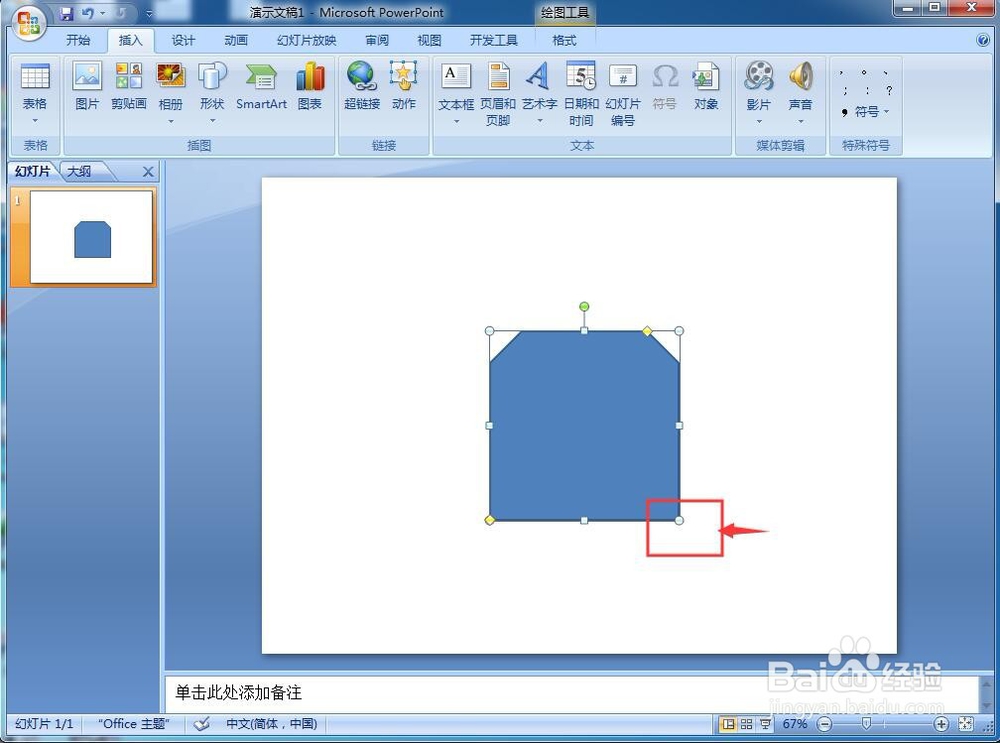Run spelling check in status bar
The height and width of the screenshot is (743, 1000).
(x=202, y=724)
